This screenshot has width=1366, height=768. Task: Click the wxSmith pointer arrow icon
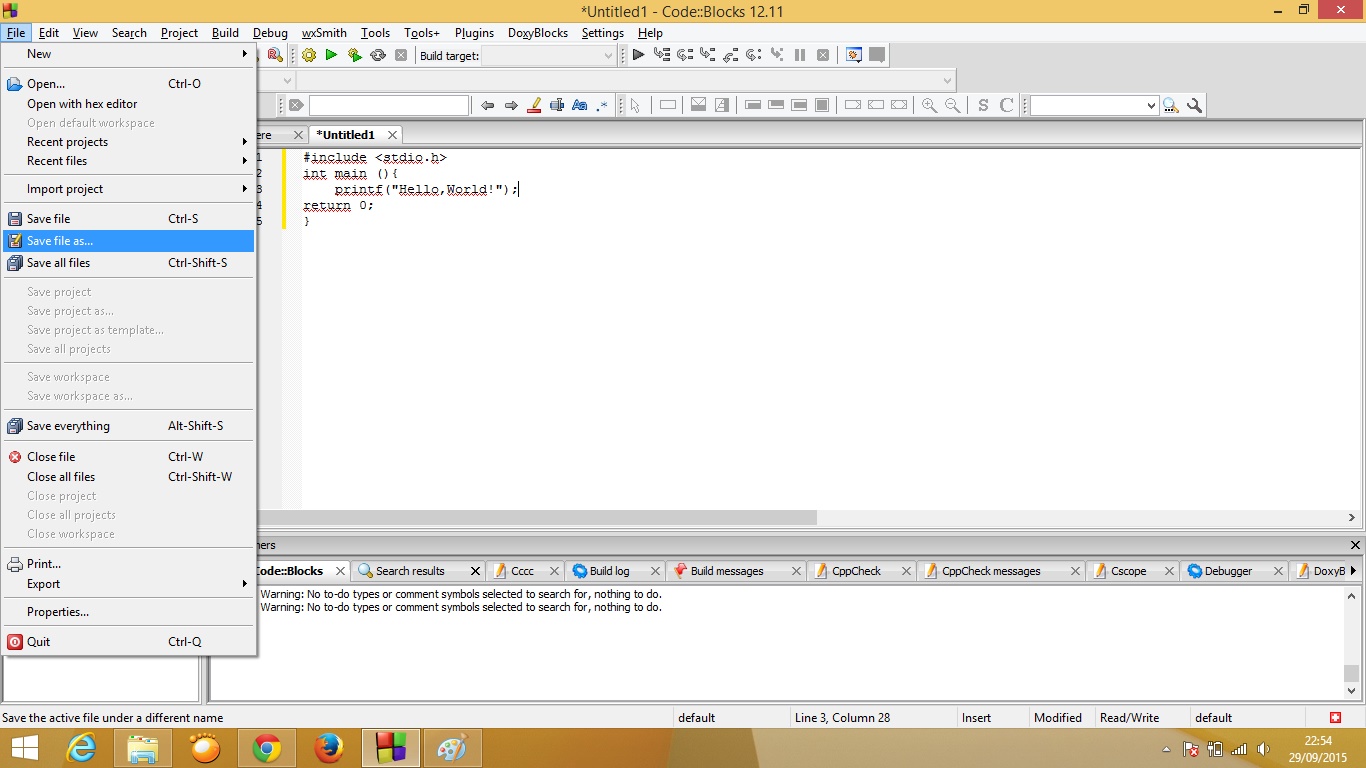click(x=635, y=105)
